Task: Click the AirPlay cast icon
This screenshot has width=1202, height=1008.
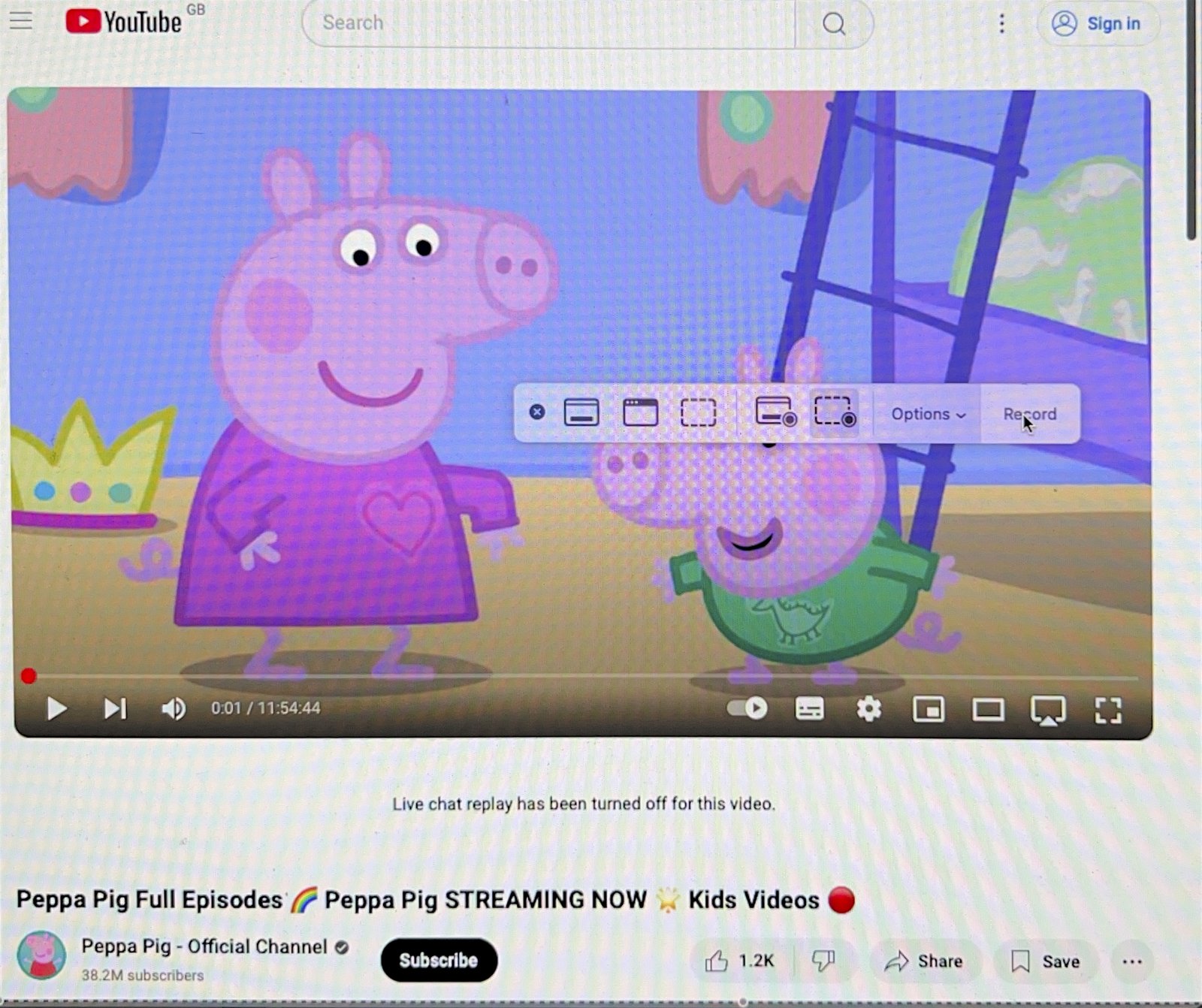Action: click(x=1047, y=709)
